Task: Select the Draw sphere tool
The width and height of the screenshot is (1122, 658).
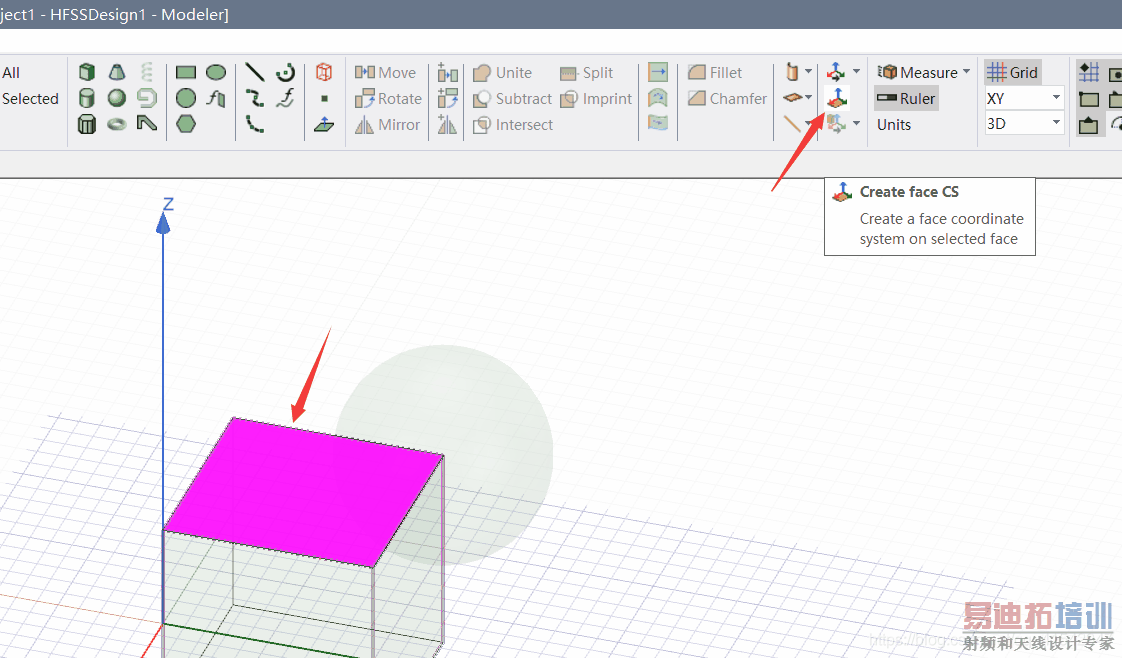Action: (x=117, y=98)
